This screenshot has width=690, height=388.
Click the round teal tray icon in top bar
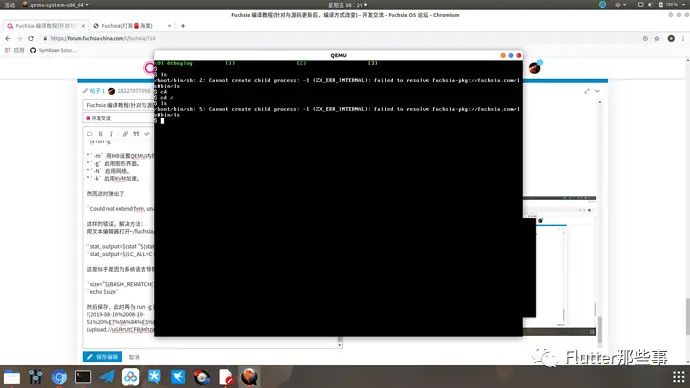coord(602,5)
